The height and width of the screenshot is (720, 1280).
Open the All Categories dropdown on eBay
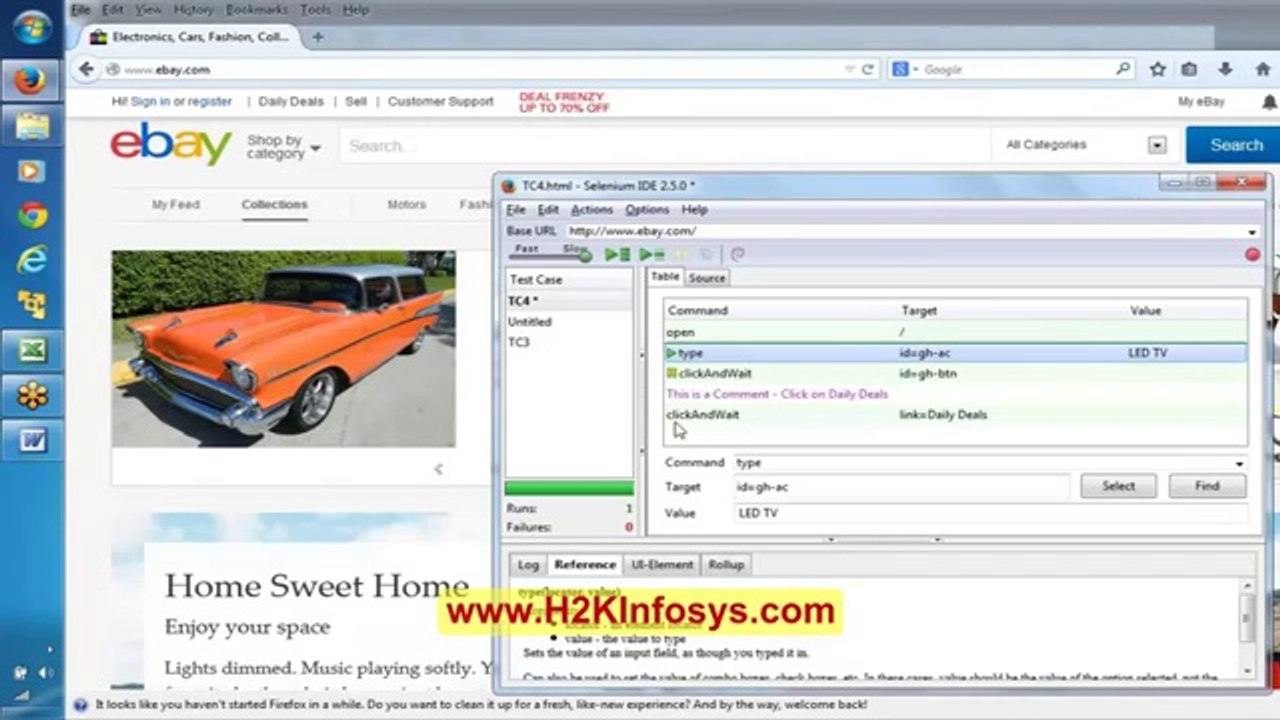point(1157,145)
